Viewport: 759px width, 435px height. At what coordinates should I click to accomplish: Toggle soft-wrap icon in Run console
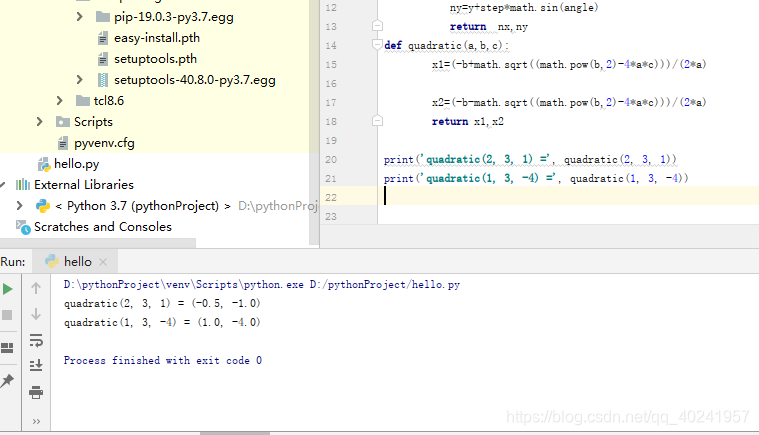pyautogui.click(x=36, y=340)
